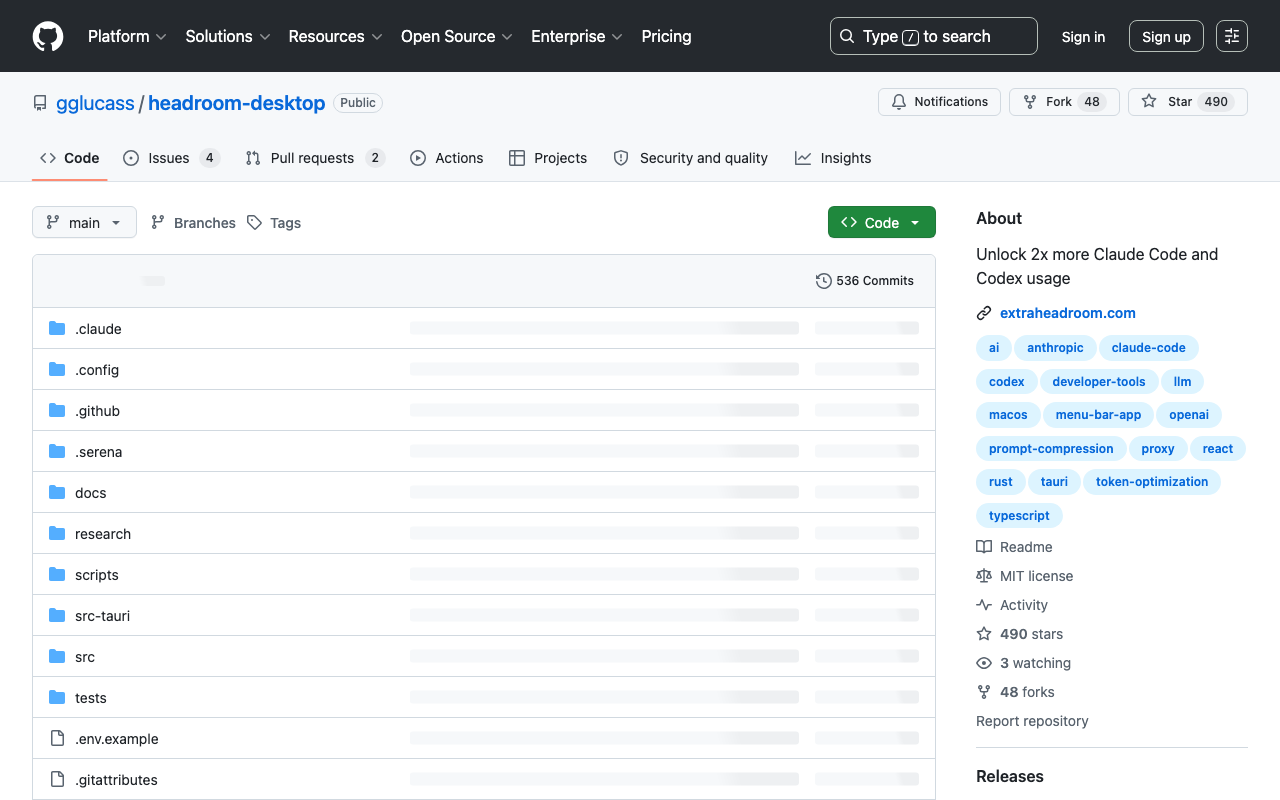
Task: Click the fork icon in Fork button
Action: point(1030,102)
